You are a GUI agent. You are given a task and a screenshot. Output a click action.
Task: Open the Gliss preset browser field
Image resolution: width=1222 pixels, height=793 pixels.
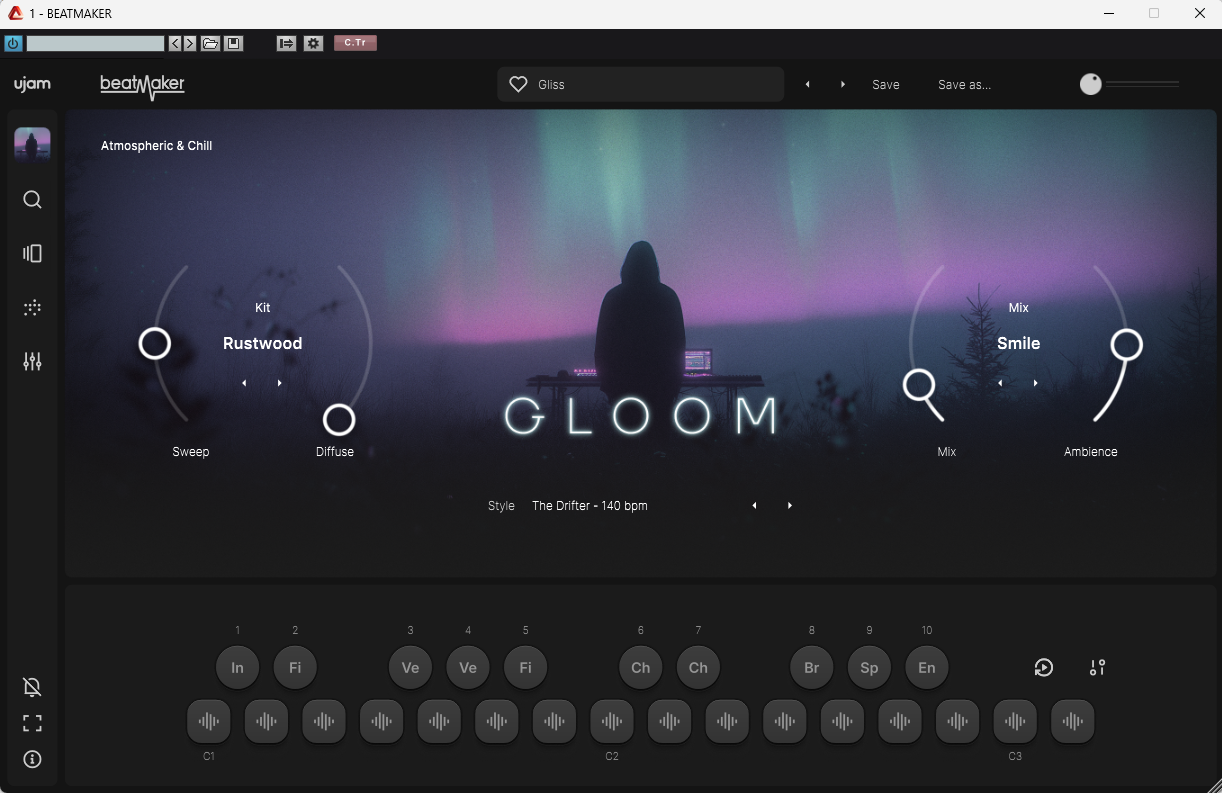pos(640,85)
